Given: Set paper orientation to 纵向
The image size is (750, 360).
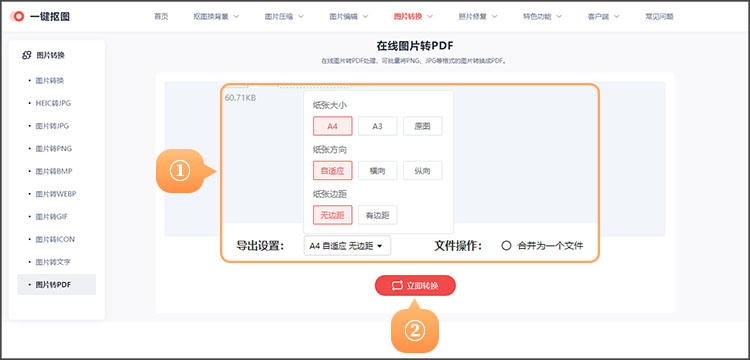Looking at the screenshot, I should (423, 171).
